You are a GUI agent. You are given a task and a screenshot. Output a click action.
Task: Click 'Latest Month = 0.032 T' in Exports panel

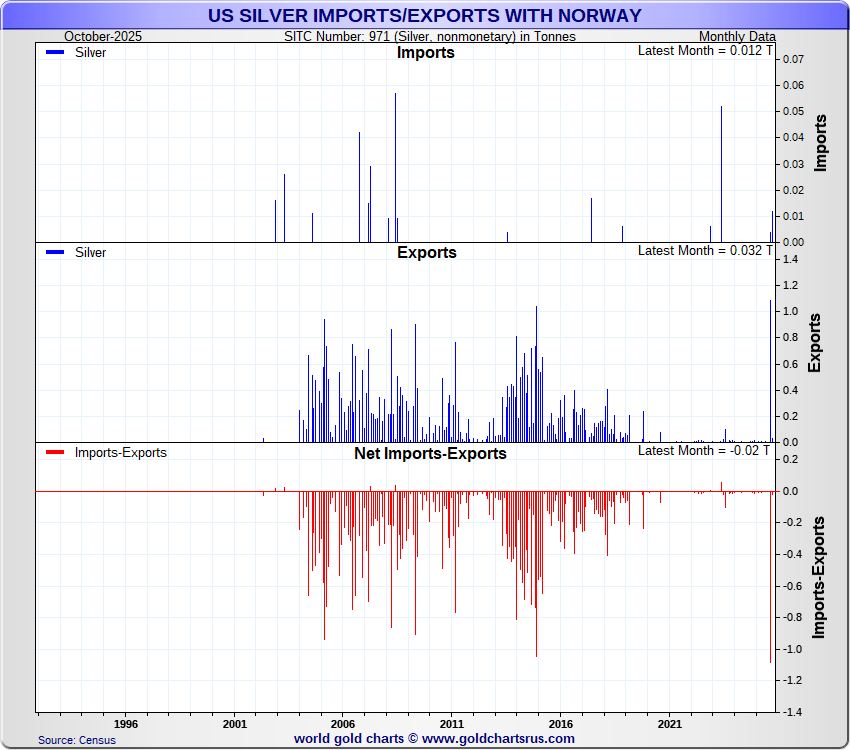click(705, 250)
